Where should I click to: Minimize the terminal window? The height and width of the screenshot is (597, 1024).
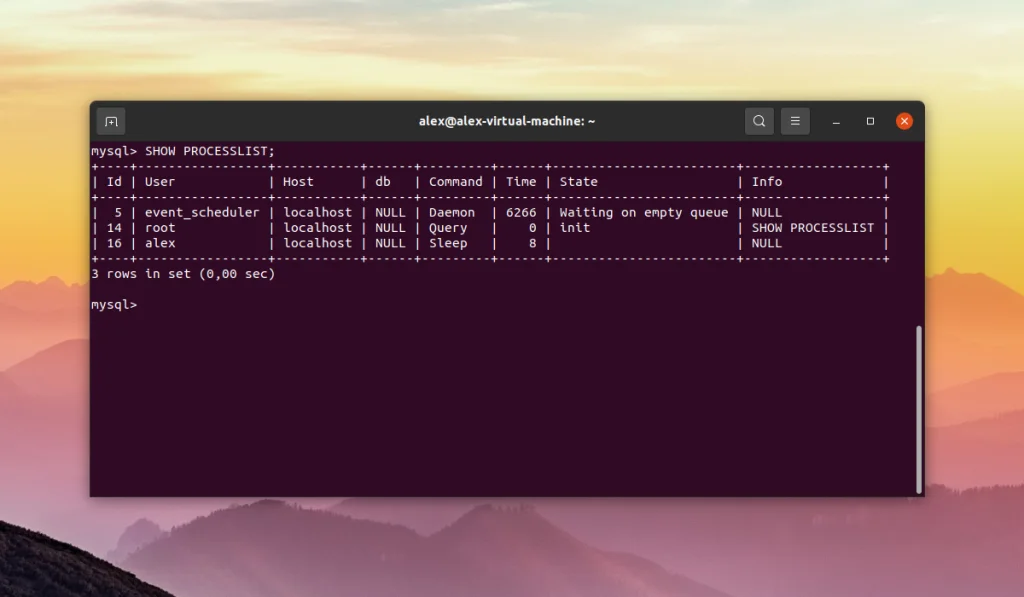[836, 121]
